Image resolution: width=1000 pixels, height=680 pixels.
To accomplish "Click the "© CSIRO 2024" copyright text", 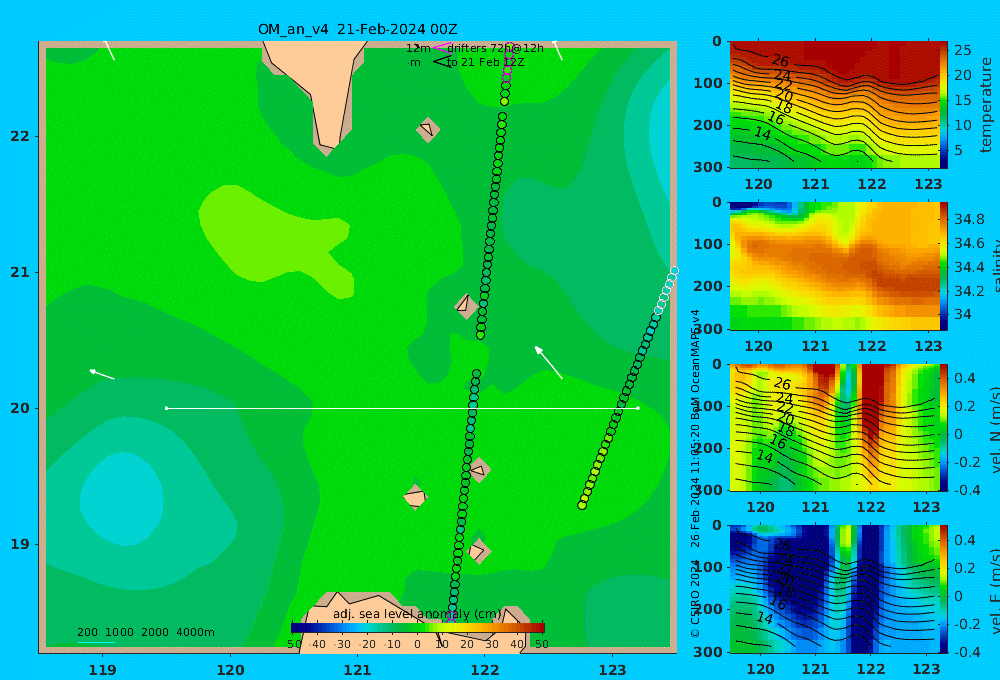I will click(x=695, y=598).
